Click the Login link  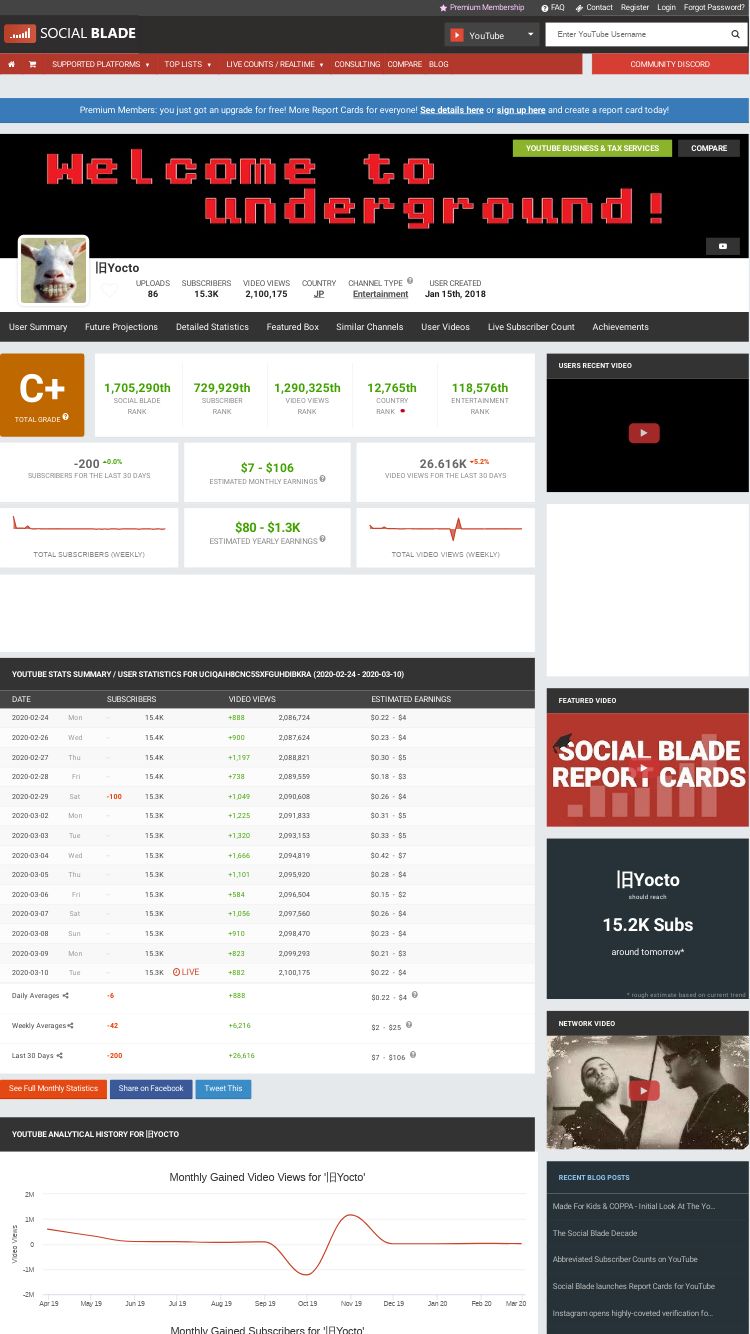[x=666, y=7]
